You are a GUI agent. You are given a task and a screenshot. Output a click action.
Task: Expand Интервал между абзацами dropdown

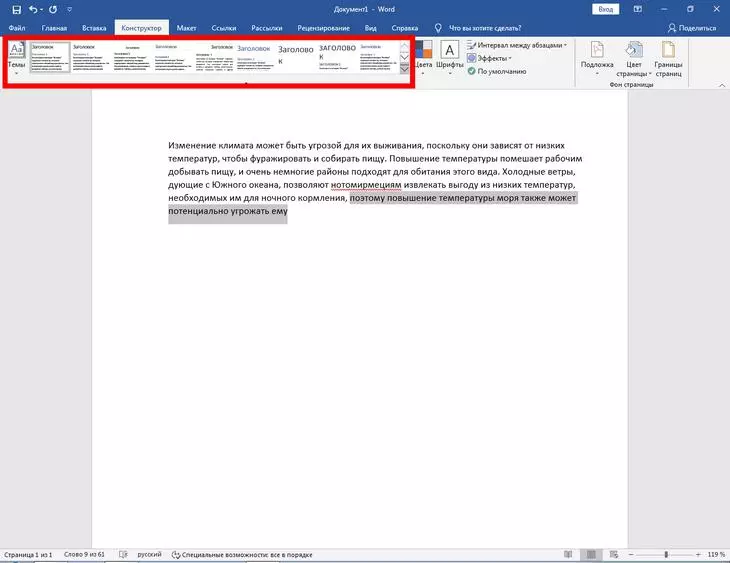coord(516,45)
